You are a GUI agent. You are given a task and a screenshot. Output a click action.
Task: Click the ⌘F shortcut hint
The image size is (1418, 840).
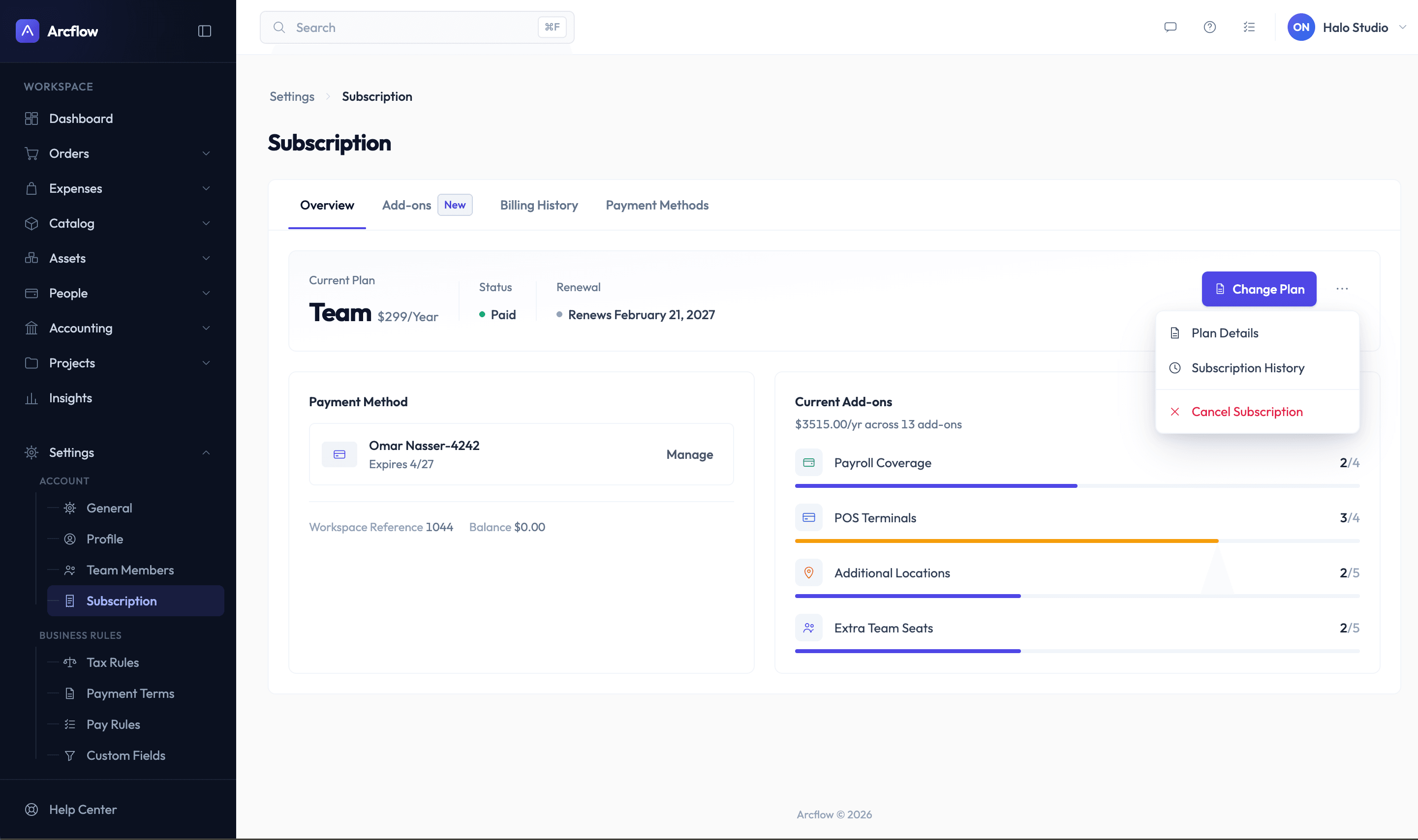[552, 27]
